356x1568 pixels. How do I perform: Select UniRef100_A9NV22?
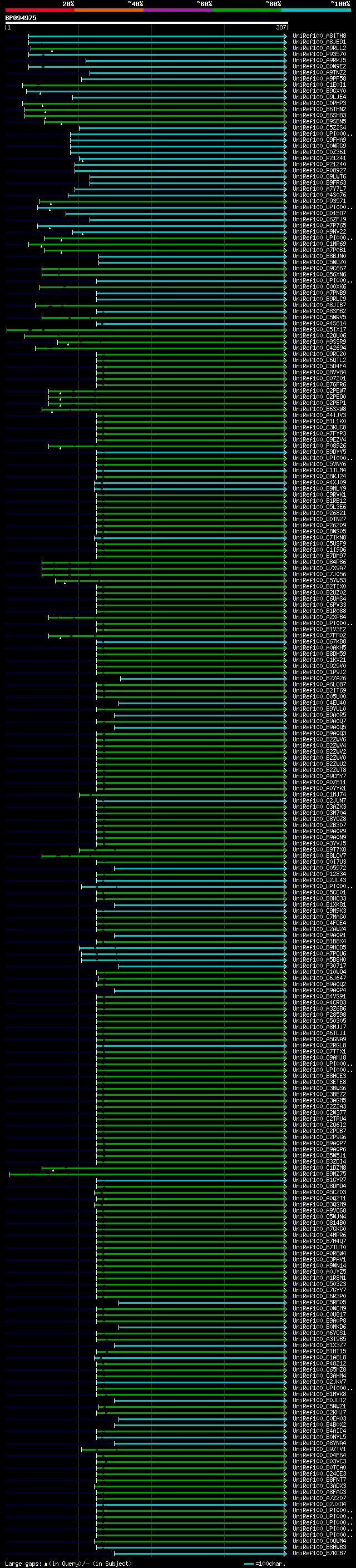[x=319, y=231]
